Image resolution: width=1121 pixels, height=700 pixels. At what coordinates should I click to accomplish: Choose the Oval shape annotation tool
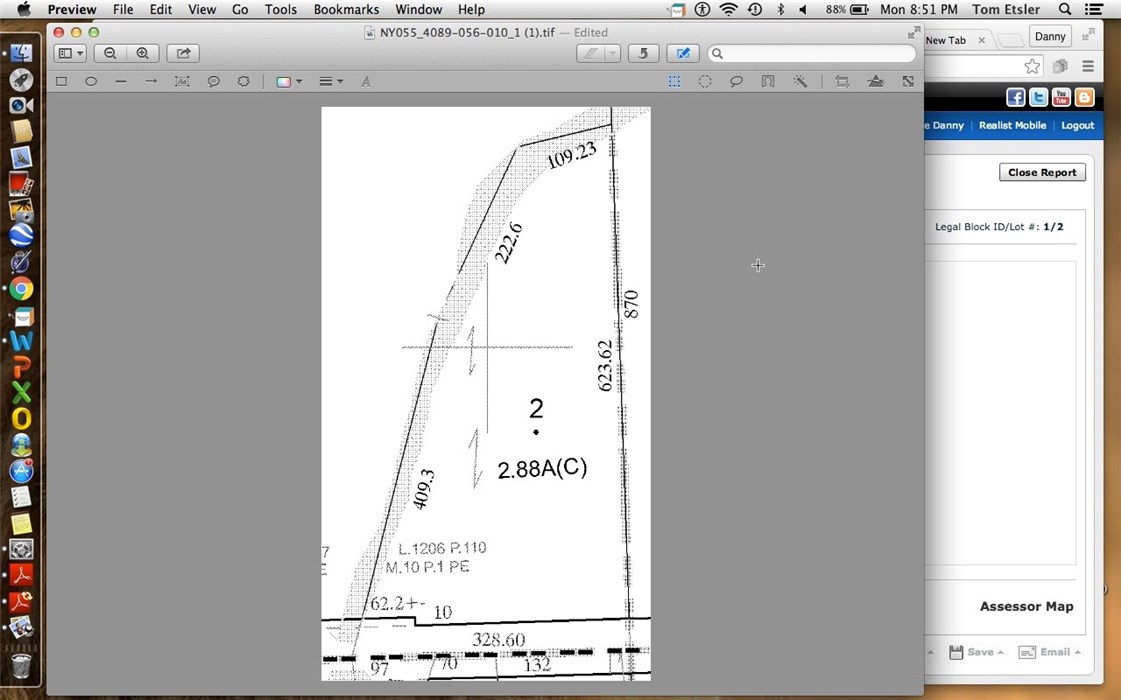(91, 81)
